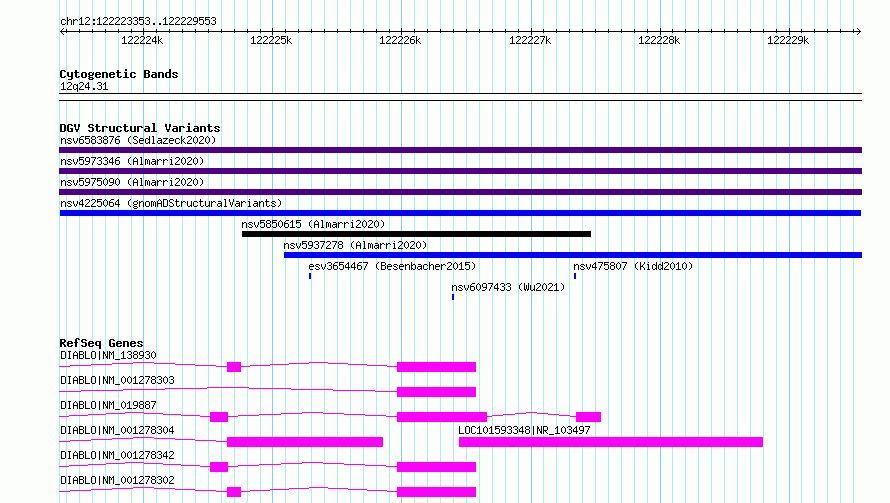Open nsv475807 (Kidd2010) variant label
The height and width of the screenshot is (503, 890).
[x=633, y=266]
